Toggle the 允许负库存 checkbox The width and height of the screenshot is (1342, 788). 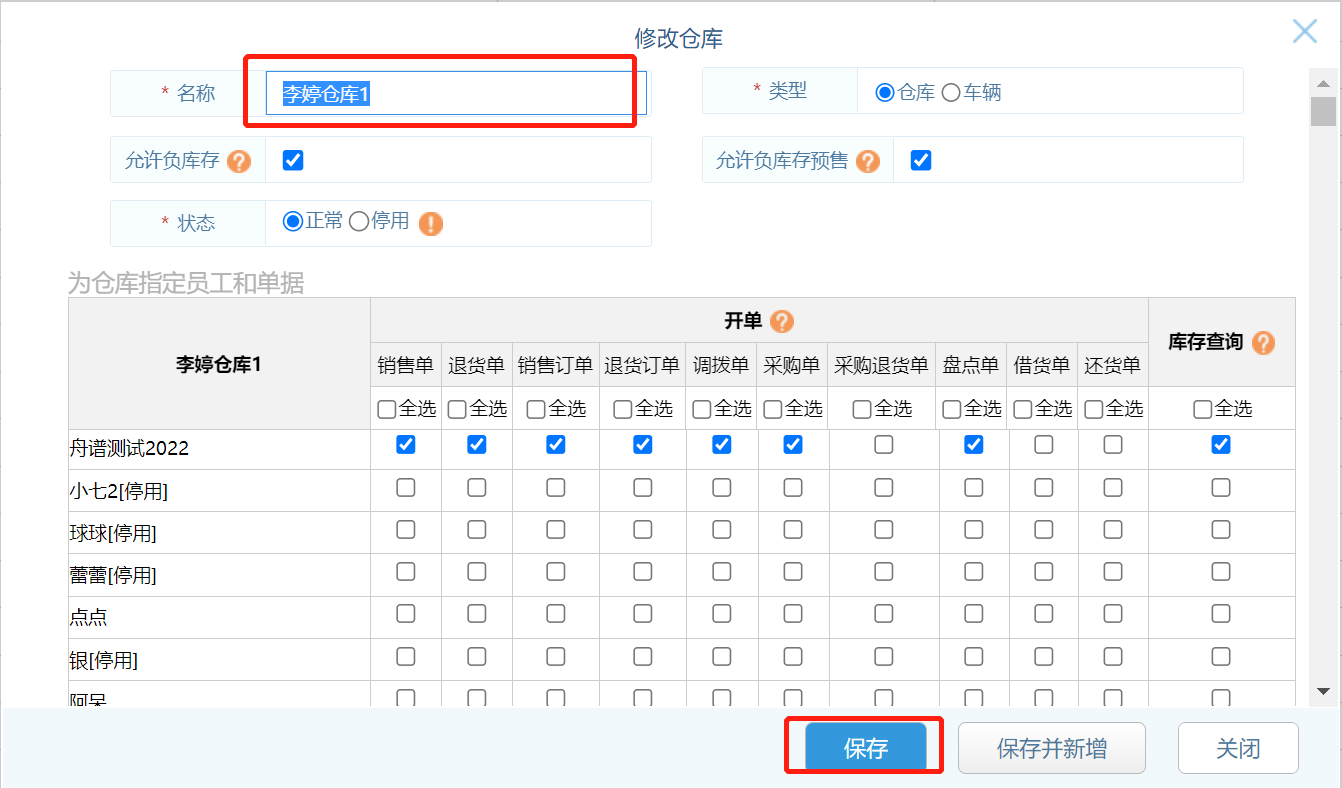[293, 160]
